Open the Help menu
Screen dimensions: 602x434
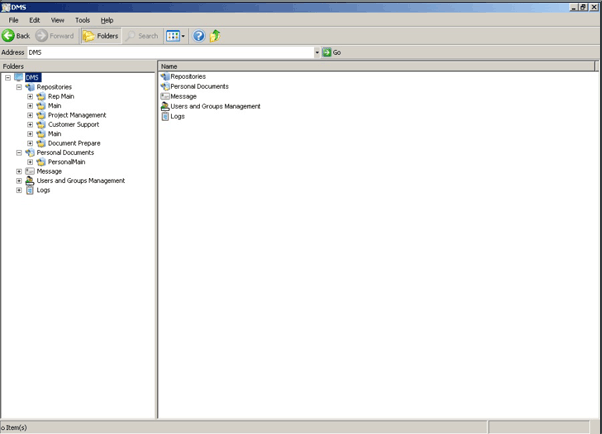pyautogui.click(x=107, y=20)
